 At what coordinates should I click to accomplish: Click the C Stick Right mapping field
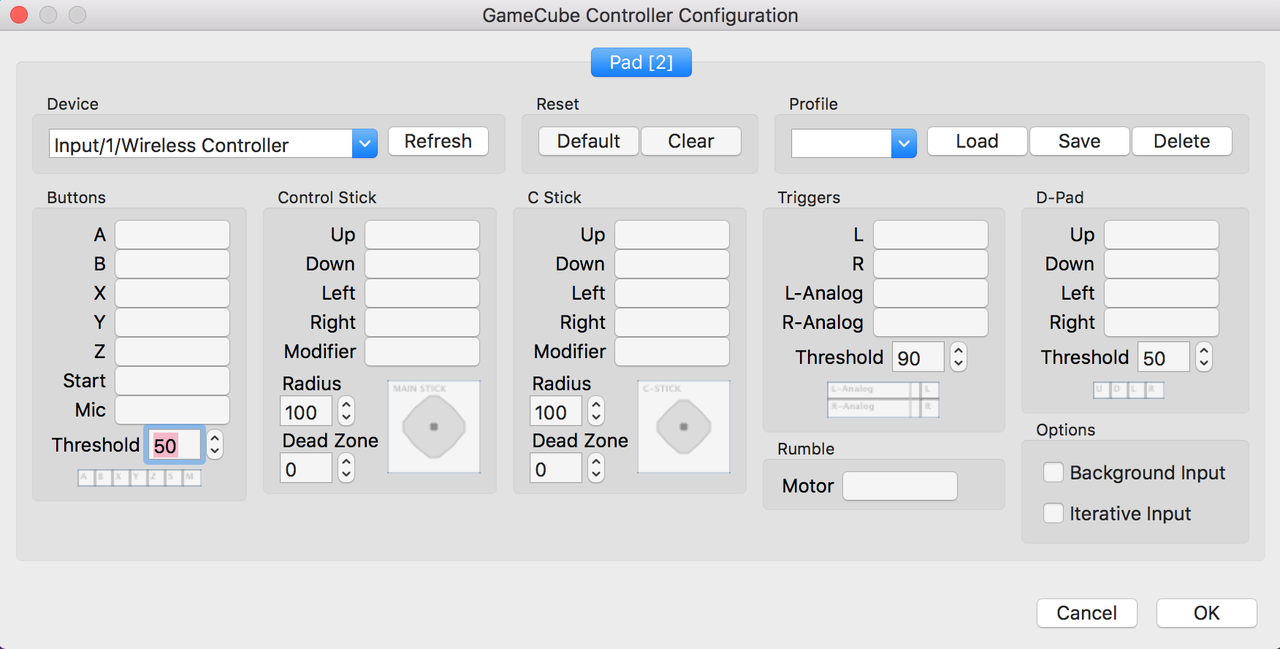[672, 322]
